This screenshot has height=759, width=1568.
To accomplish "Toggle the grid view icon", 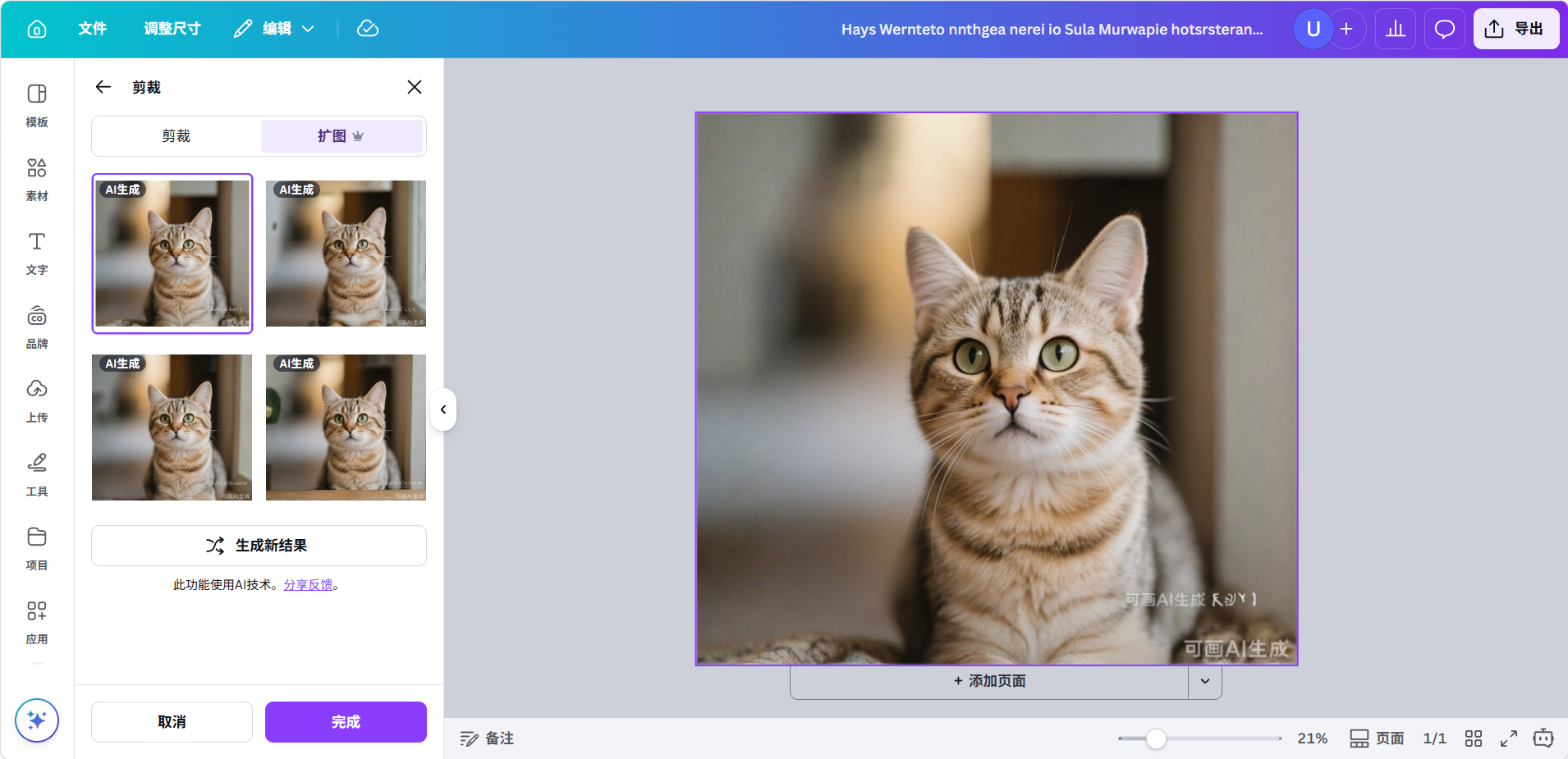I will 1473,738.
